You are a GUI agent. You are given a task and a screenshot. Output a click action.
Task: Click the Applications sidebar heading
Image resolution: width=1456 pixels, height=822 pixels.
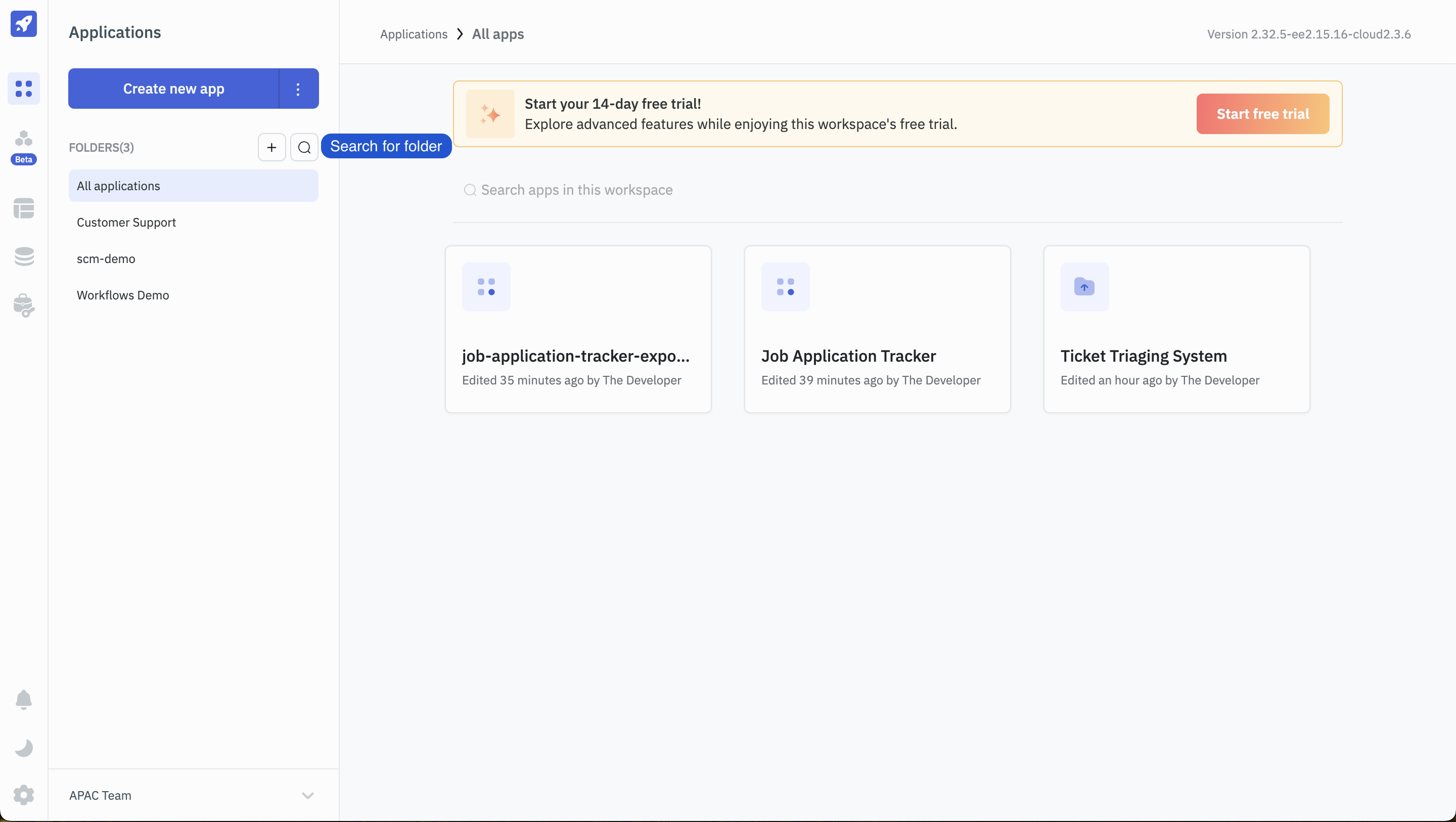tap(115, 32)
